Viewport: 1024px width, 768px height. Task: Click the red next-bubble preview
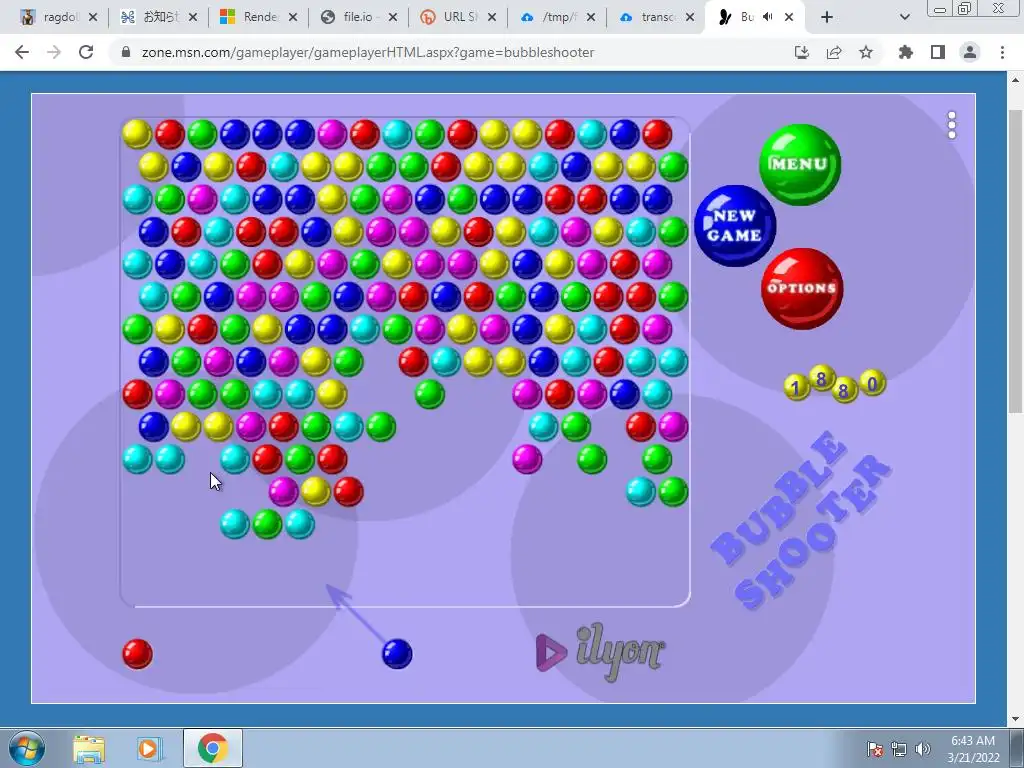137,654
